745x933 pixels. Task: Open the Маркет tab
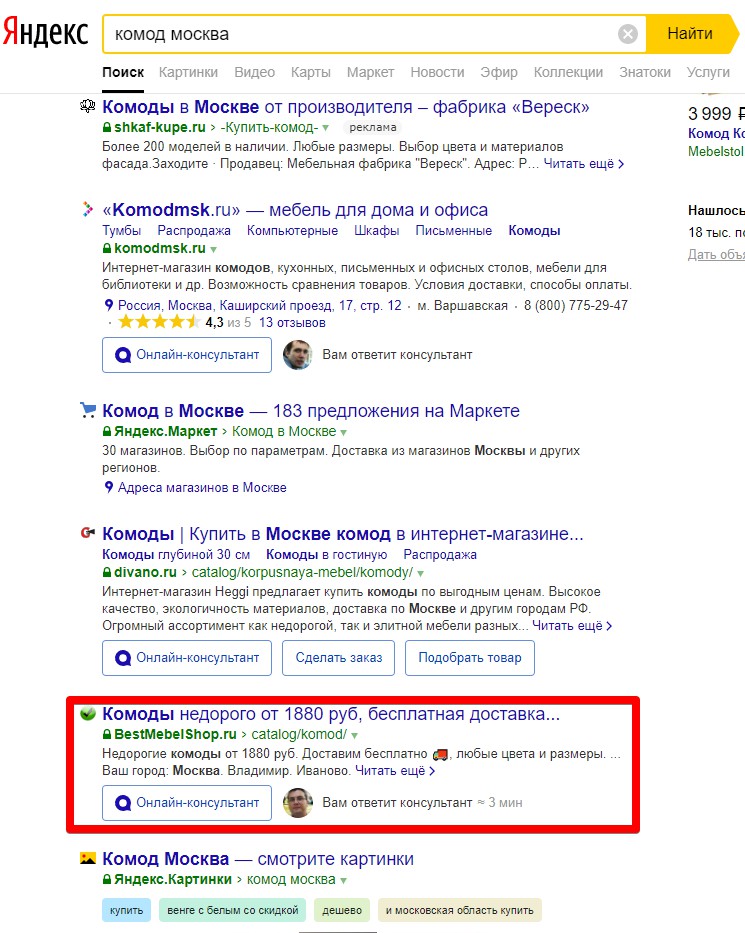pyautogui.click(x=370, y=72)
